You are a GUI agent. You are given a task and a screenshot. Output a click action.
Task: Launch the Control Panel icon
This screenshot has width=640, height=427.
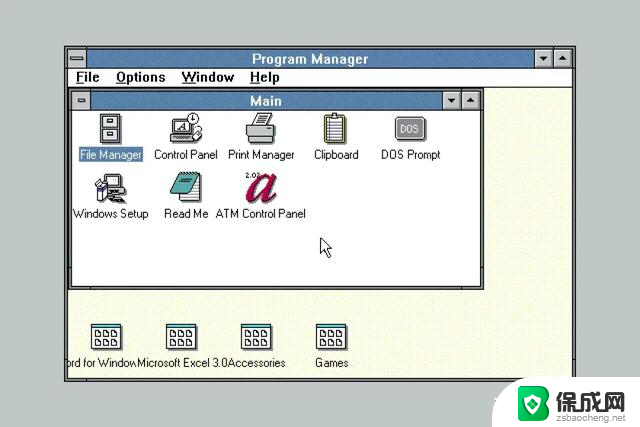click(186, 128)
